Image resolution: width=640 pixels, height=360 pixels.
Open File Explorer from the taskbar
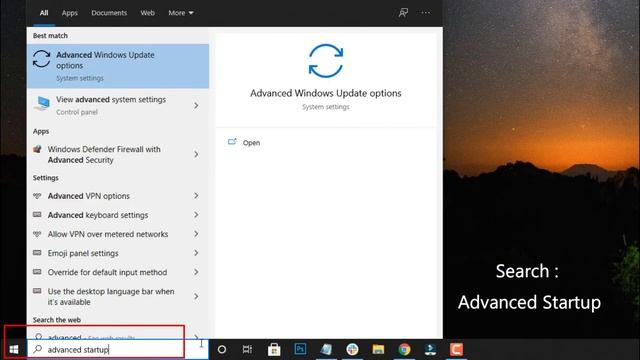[378, 349]
